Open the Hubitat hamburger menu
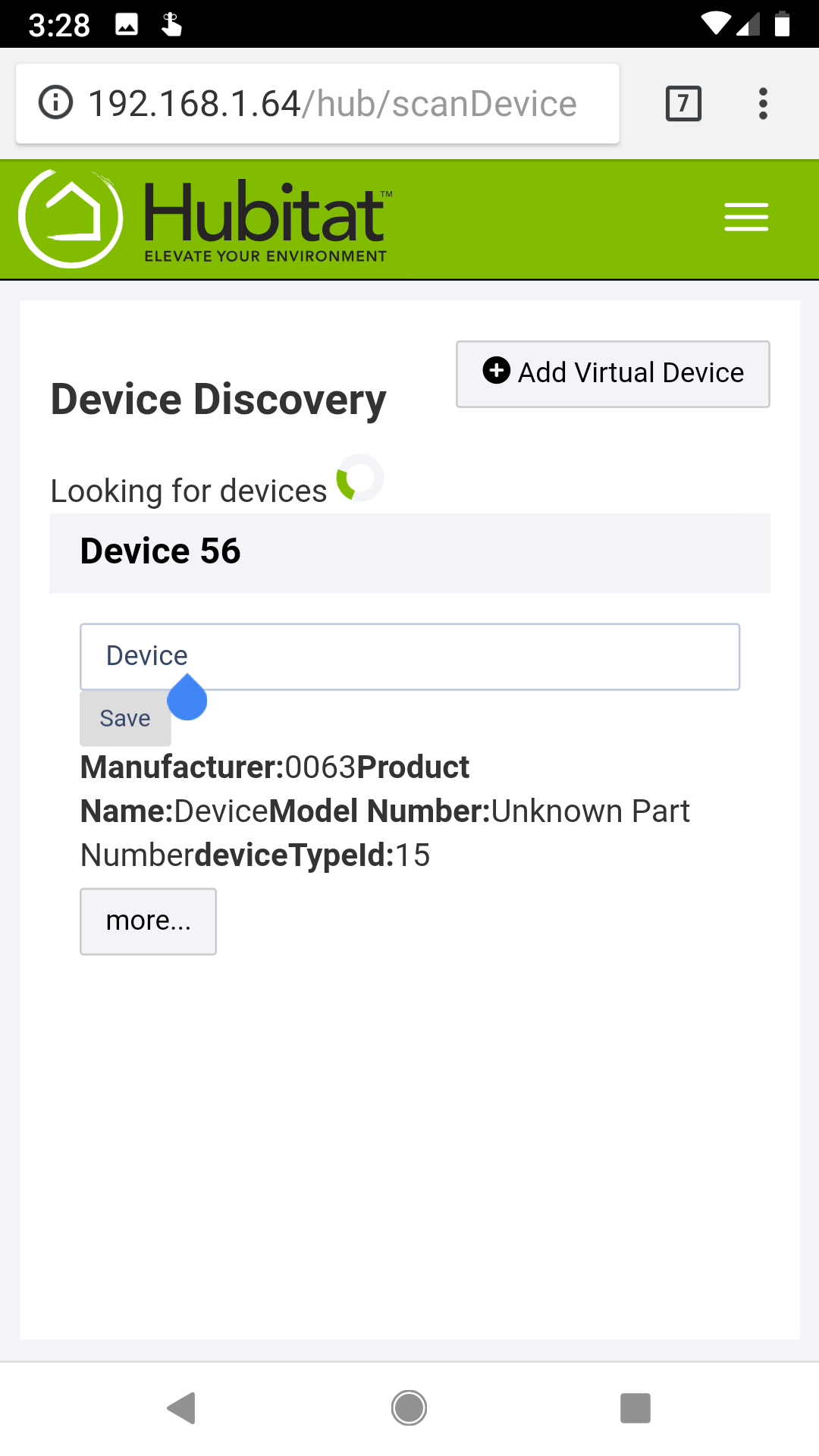Viewport: 819px width, 1456px height. click(746, 217)
